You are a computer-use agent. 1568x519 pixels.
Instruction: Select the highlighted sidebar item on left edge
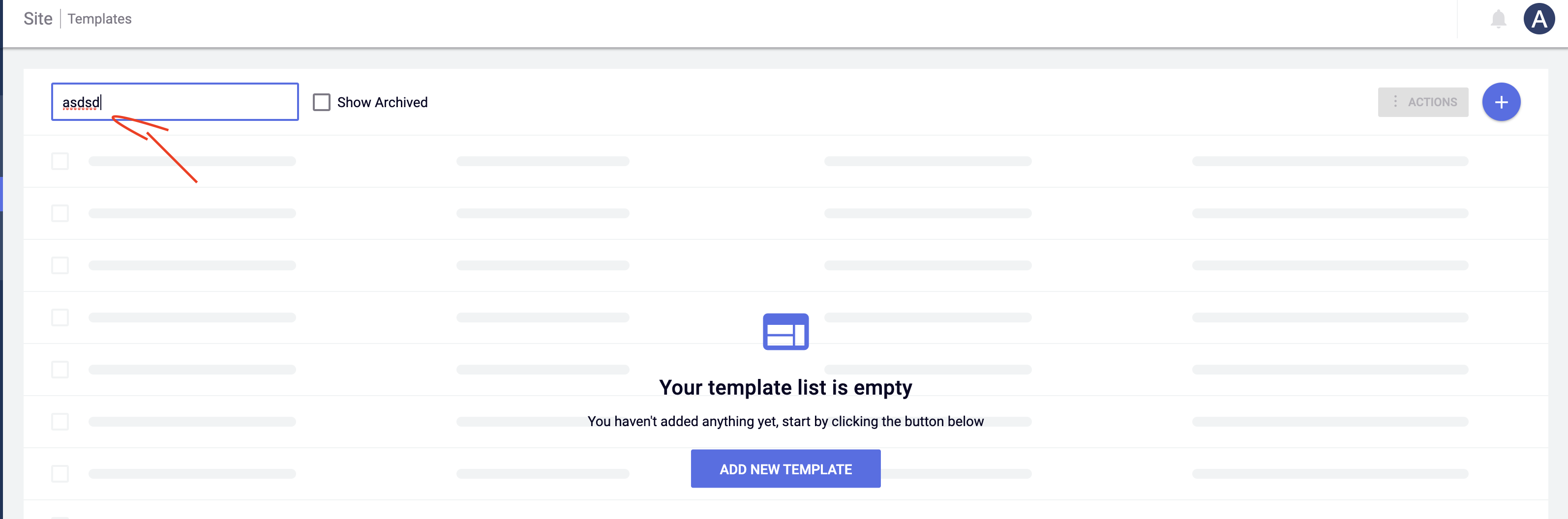click(2, 195)
